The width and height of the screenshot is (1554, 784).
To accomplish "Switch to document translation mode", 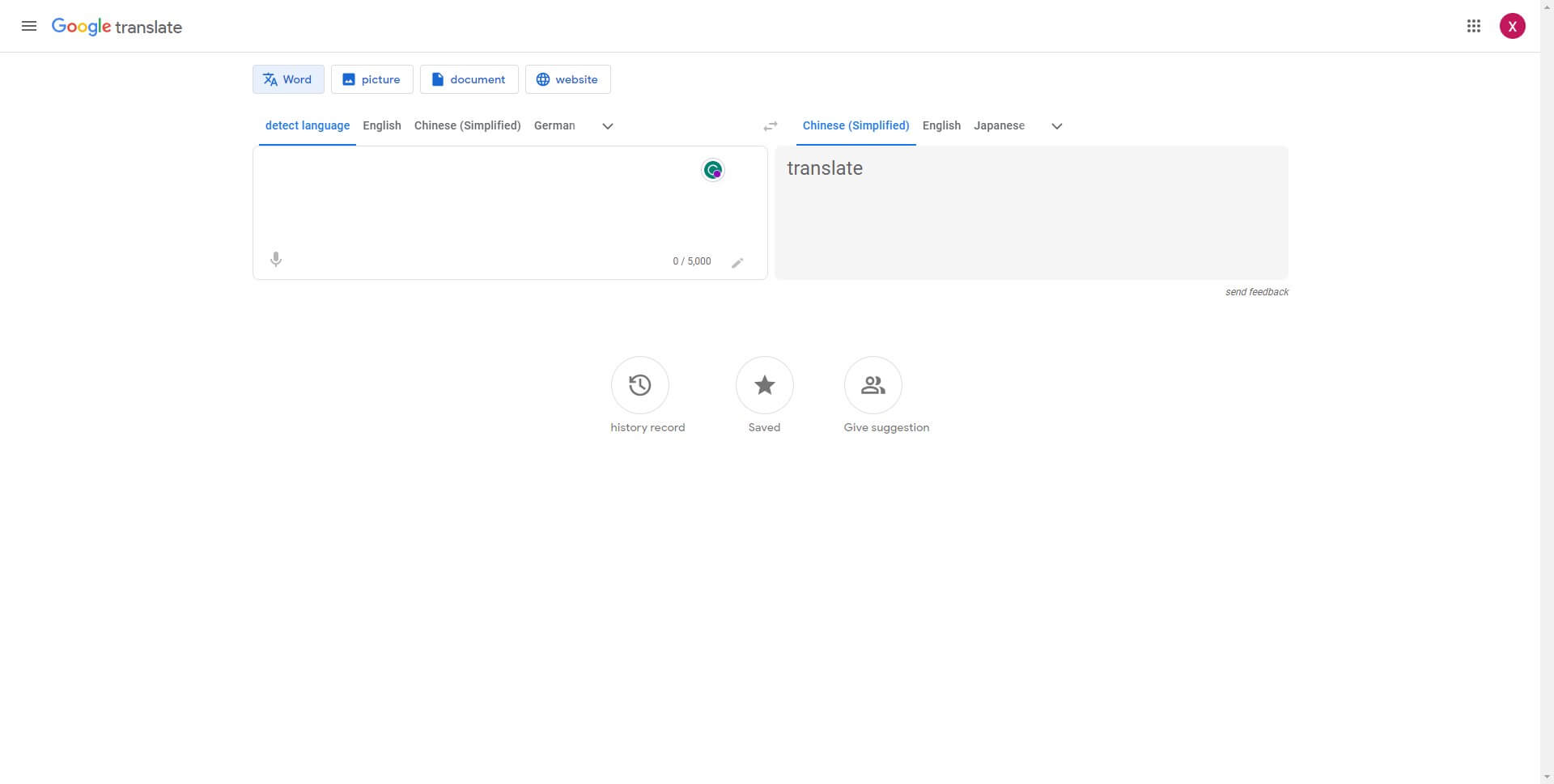I will (469, 79).
